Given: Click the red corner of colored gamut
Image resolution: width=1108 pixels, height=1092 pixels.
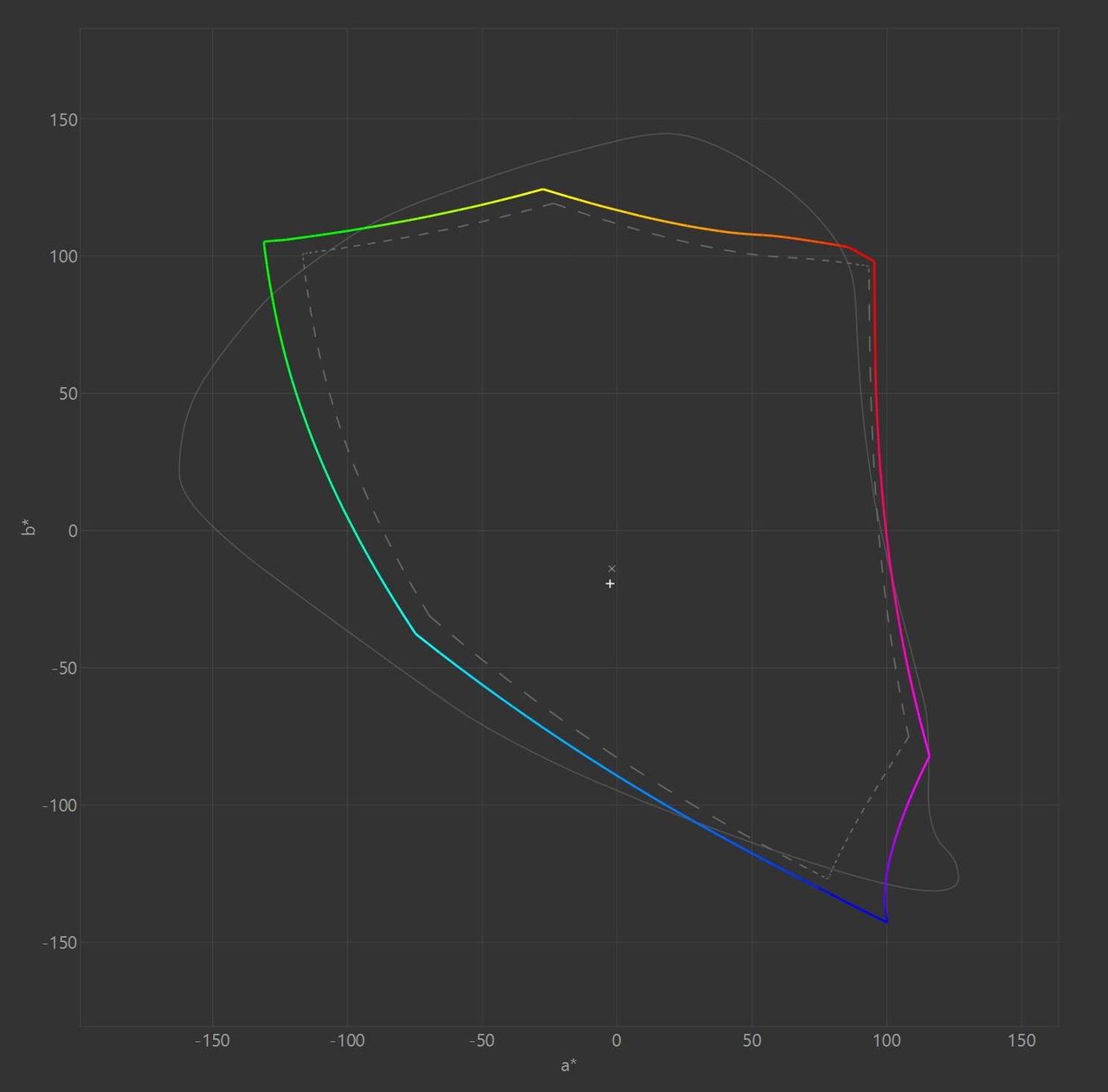Looking at the screenshot, I should click(873, 262).
